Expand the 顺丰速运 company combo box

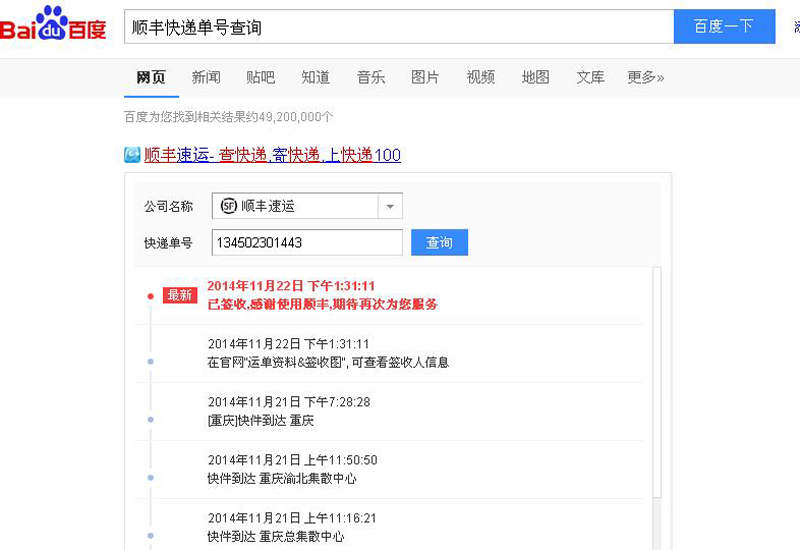[306, 206]
